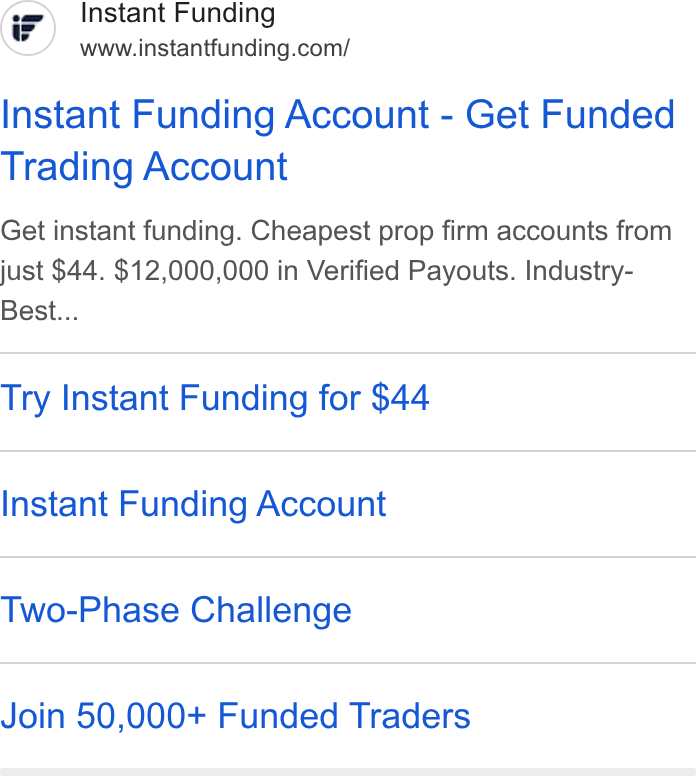Click "$12,000,000 in Verified Payouts" text
Image resolution: width=696 pixels, height=776 pixels.
click(311, 271)
